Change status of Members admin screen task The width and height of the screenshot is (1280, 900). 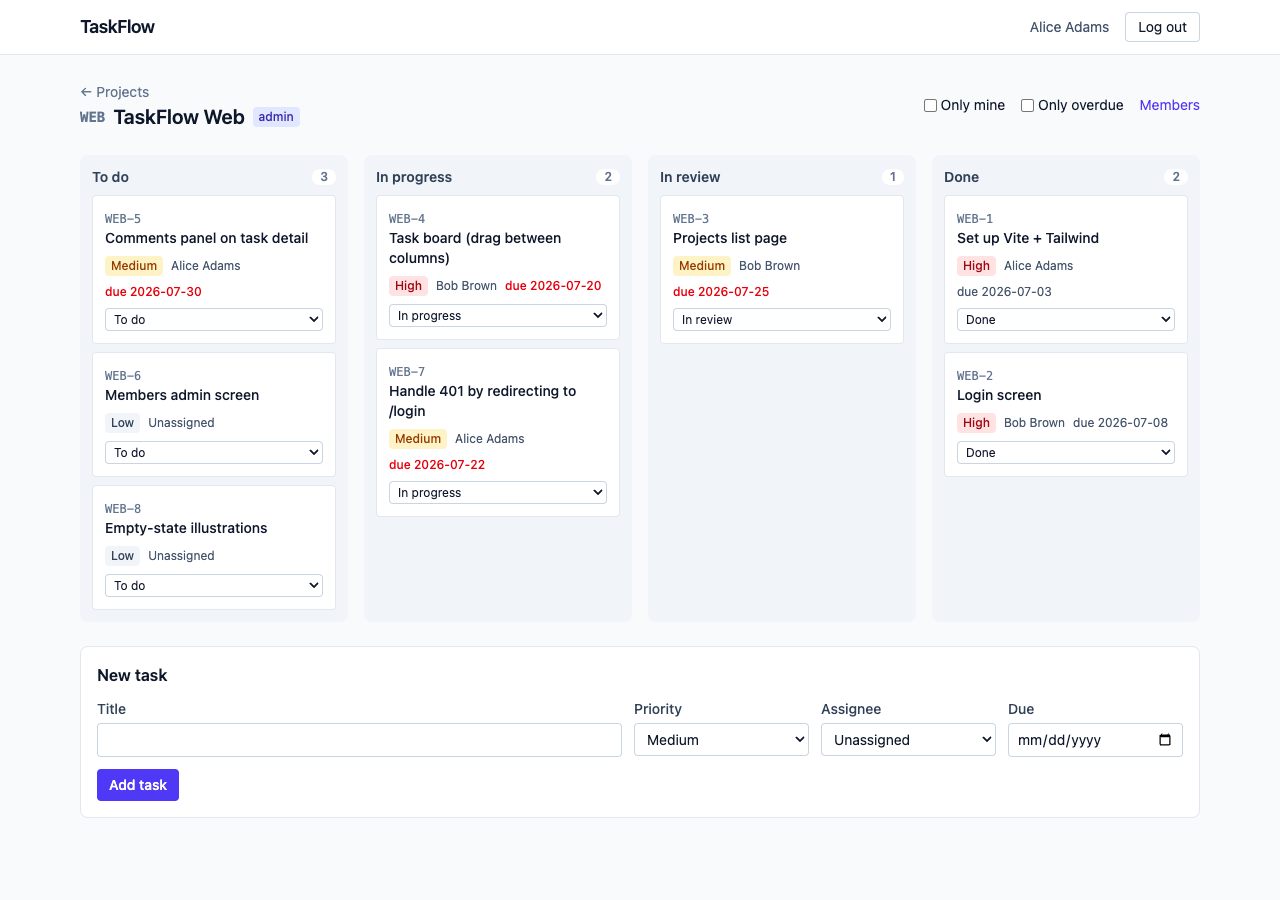(x=214, y=453)
